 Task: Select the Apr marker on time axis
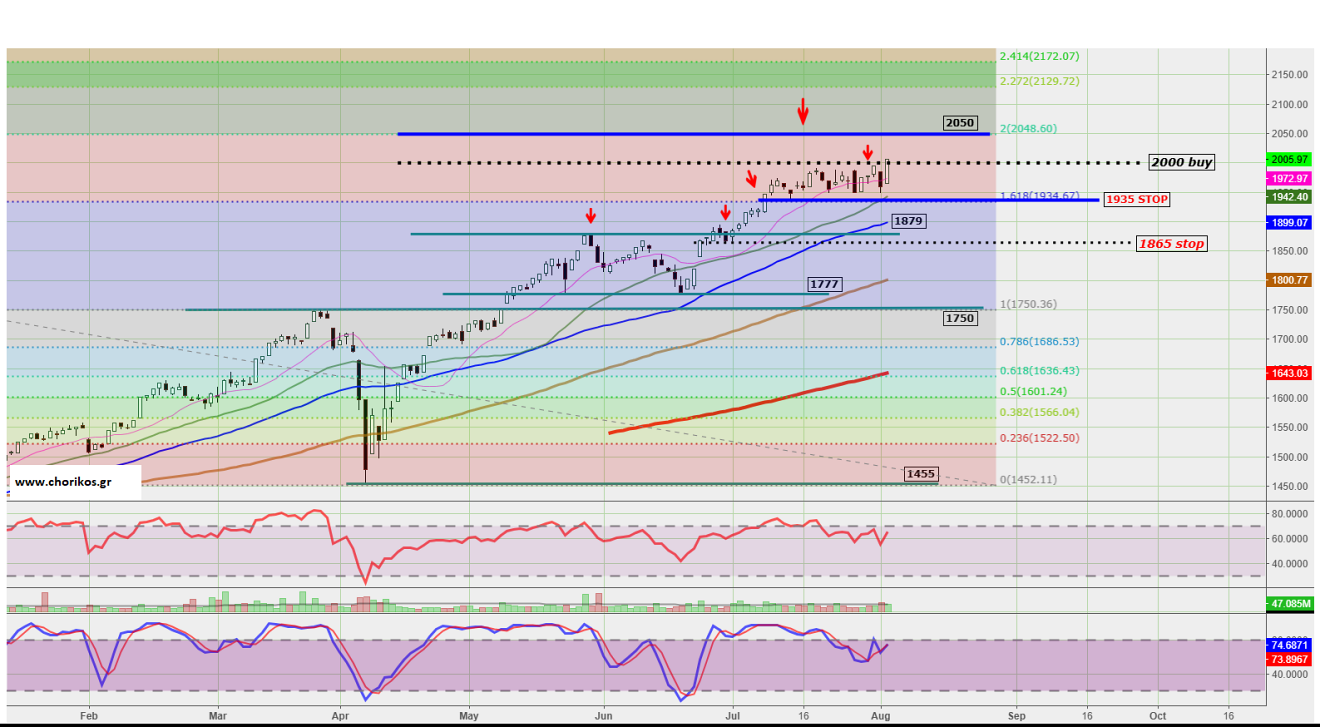[x=341, y=716]
